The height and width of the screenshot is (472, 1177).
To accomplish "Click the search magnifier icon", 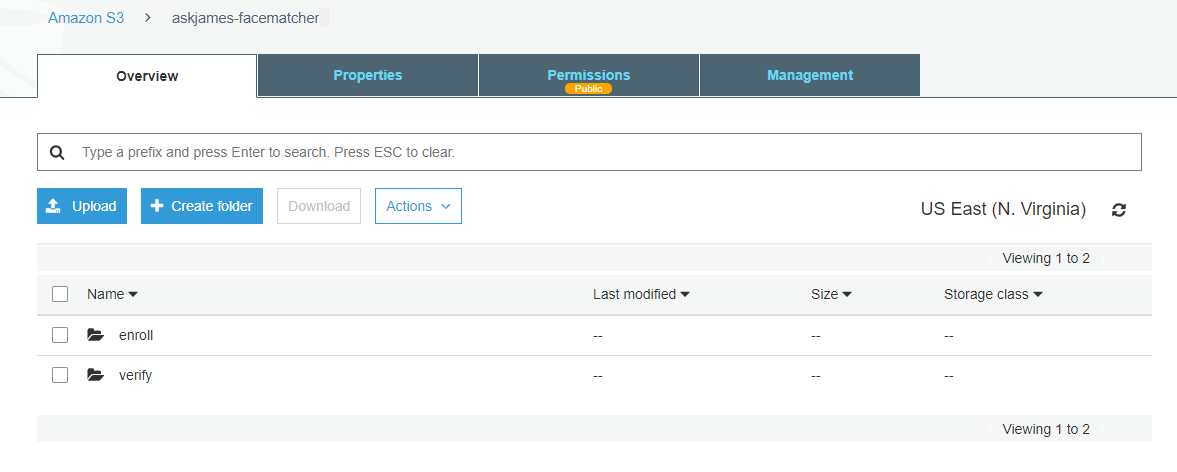I will tap(58, 153).
